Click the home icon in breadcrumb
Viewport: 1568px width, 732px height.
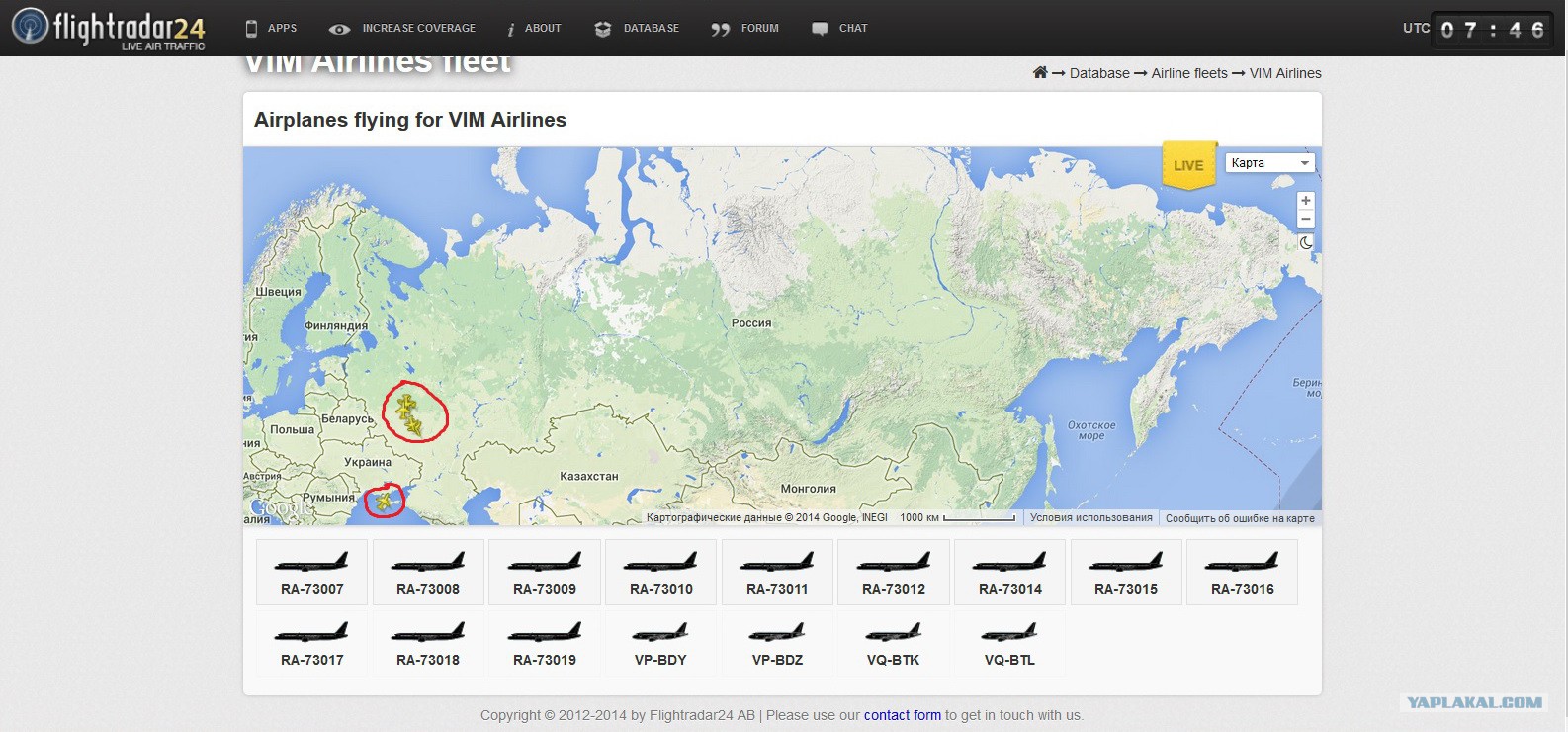coord(1040,72)
